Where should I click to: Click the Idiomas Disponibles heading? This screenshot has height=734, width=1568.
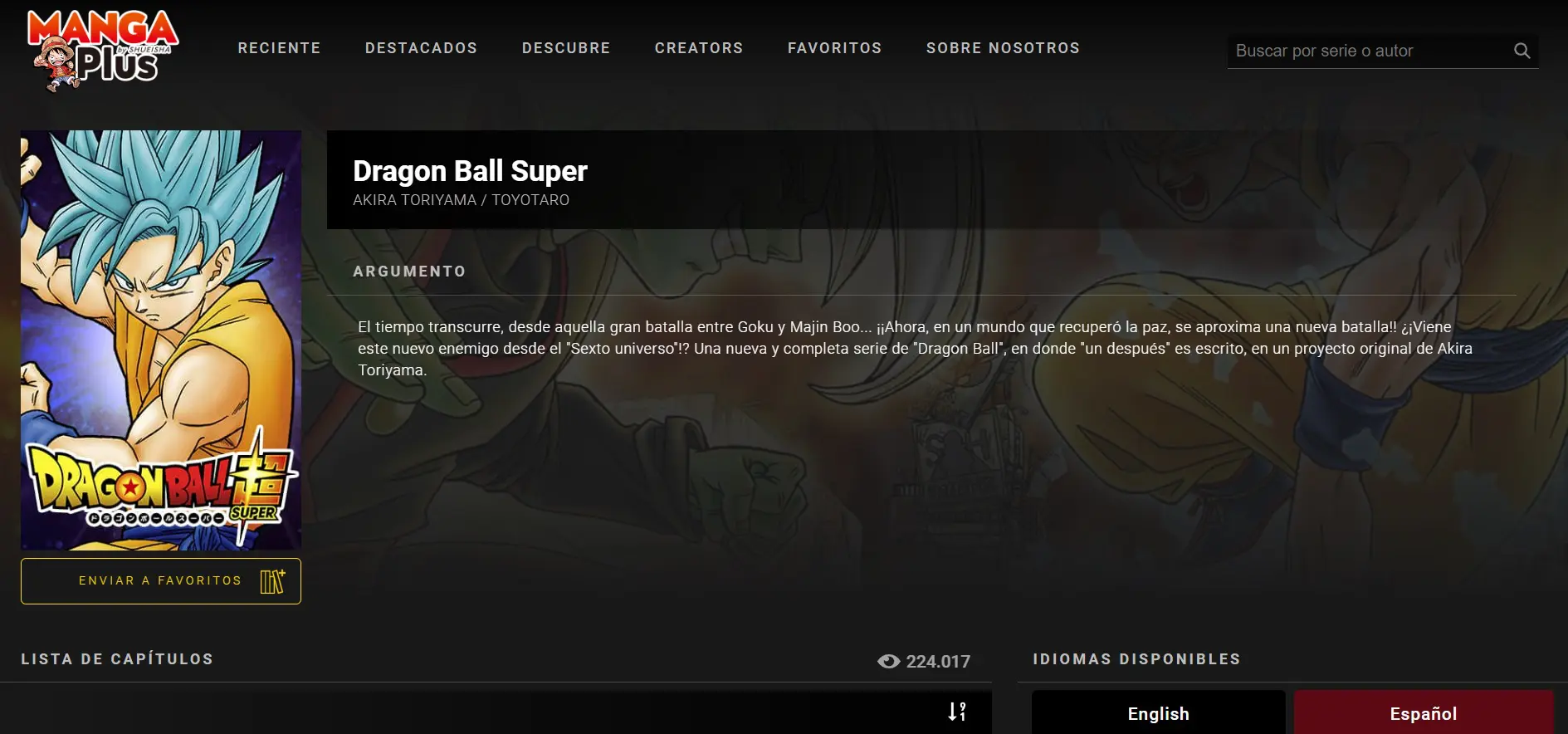click(1136, 659)
